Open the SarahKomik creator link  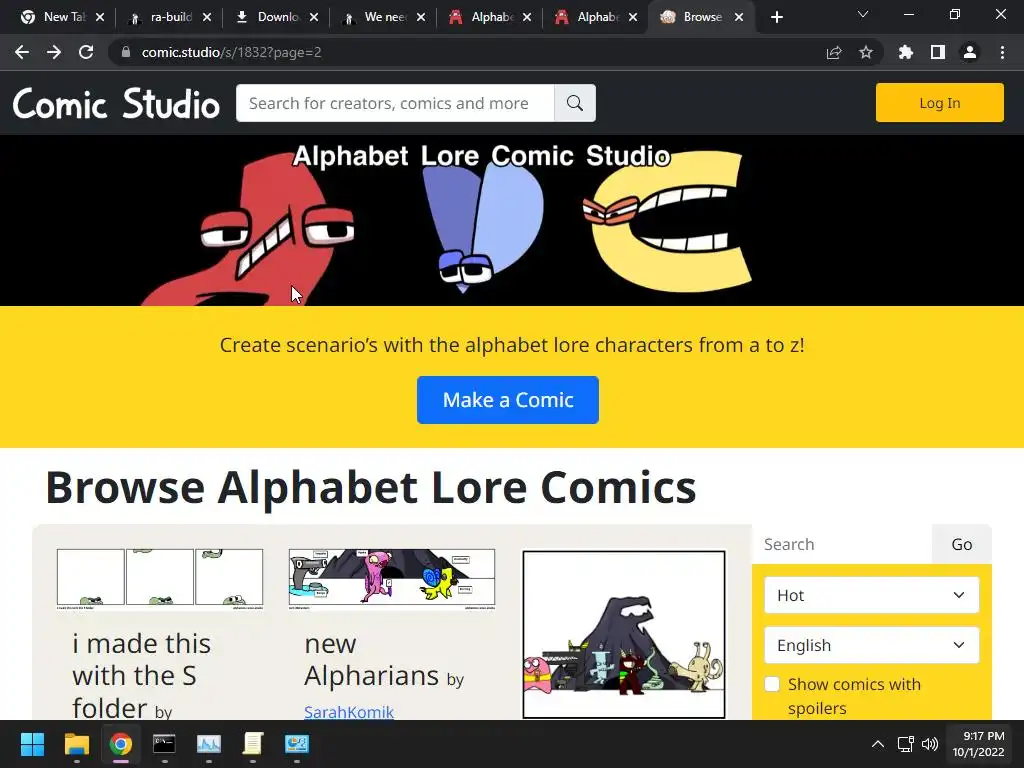[349, 712]
